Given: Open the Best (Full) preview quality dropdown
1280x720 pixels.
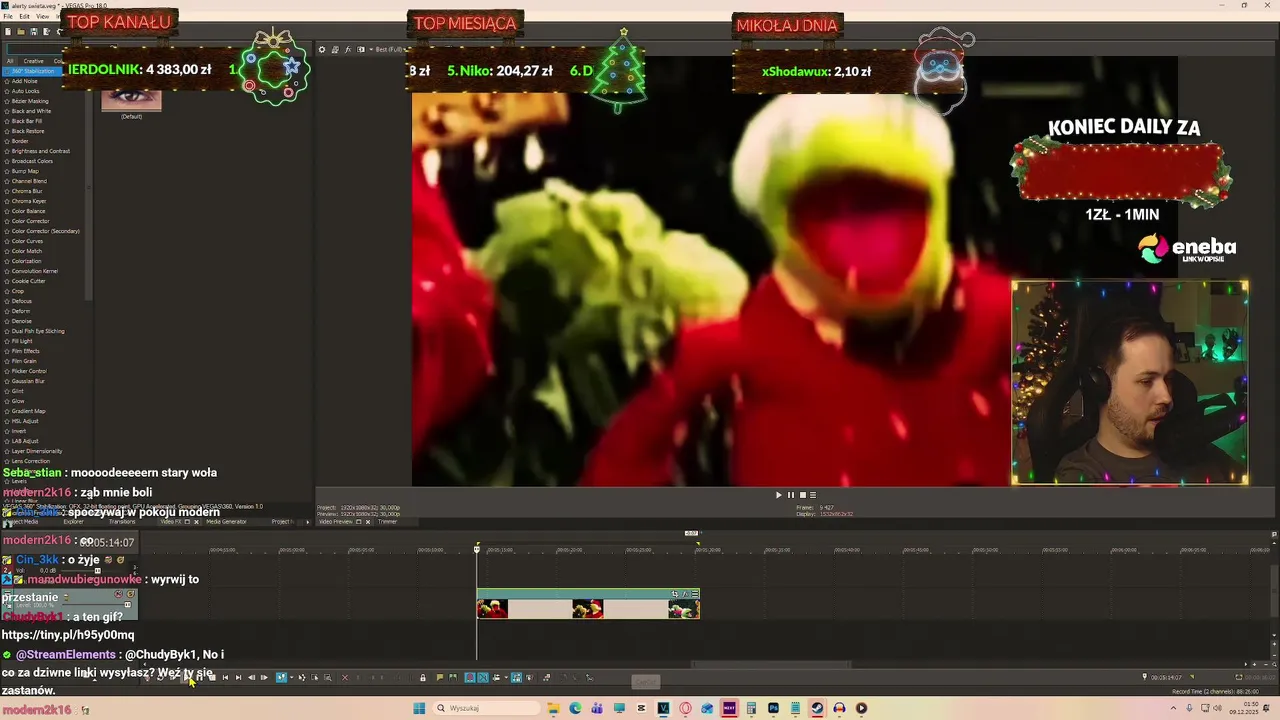Looking at the screenshot, I should click(387, 49).
